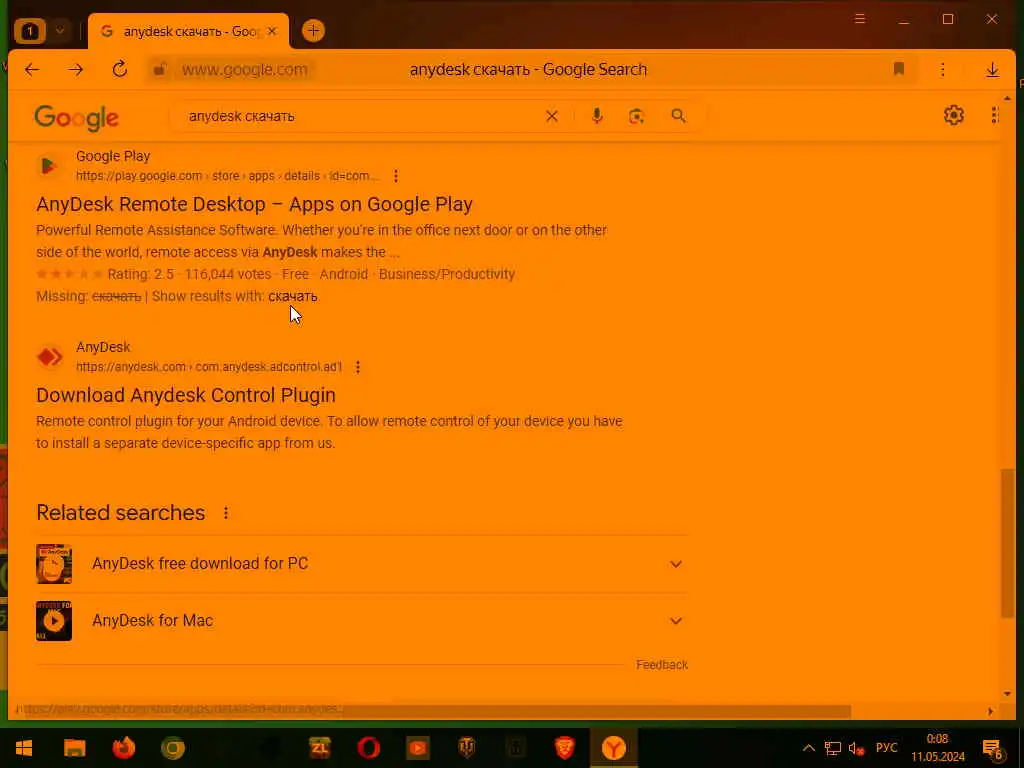Open Brave browser from taskbar
This screenshot has width=1024, height=768.
pos(564,748)
